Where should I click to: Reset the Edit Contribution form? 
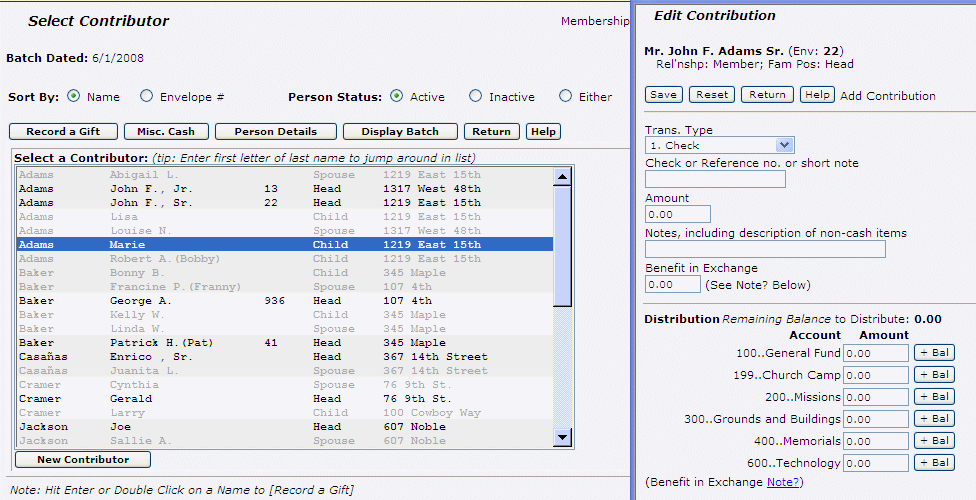712,95
